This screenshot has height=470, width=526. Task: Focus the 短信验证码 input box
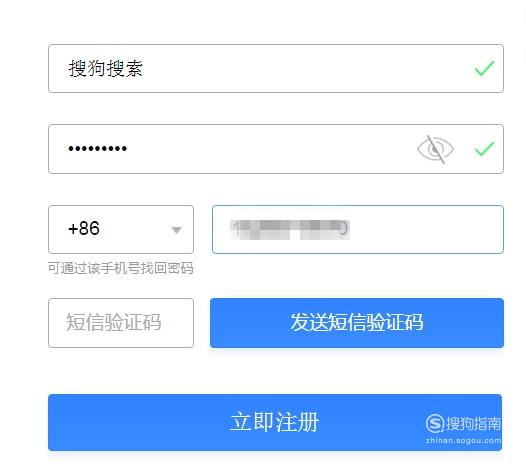click(x=121, y=323)
